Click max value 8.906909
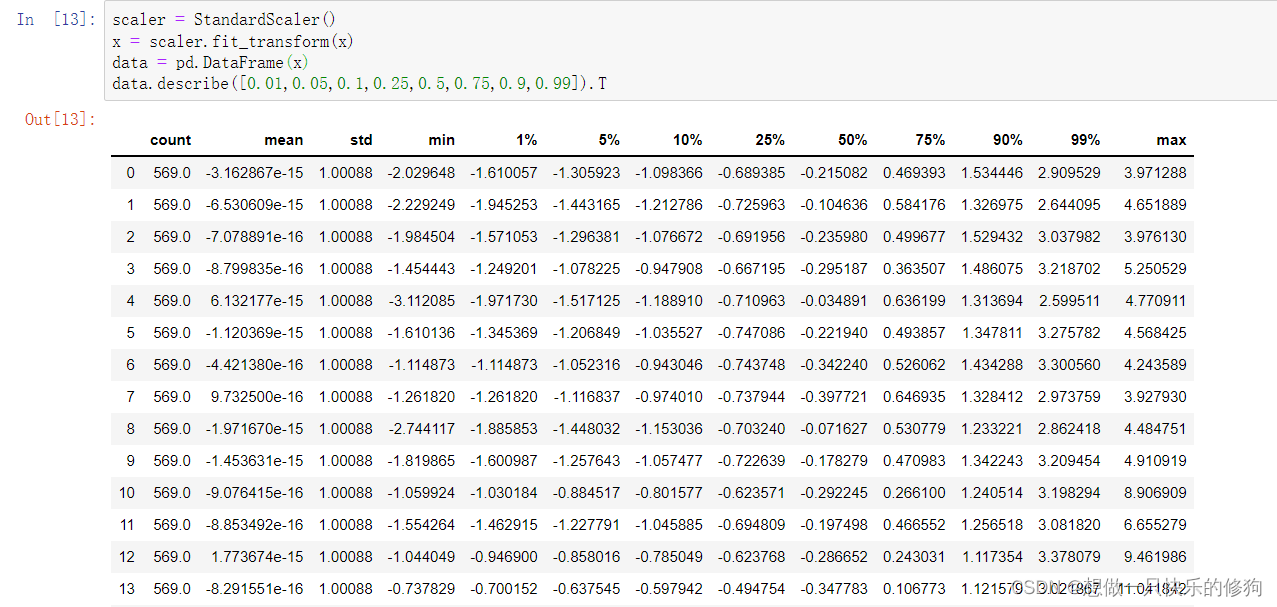The height and width of the screenshot is (607, 1277). 1155,492
